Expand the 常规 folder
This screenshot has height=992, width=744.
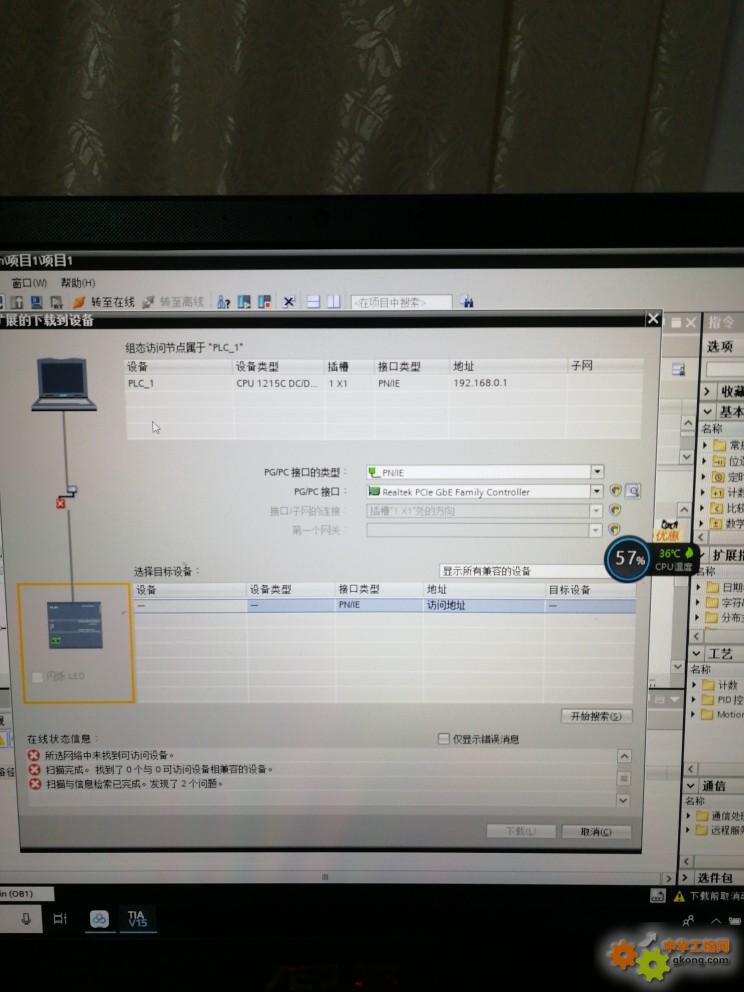pyautogui.click(x=705, y=445)
